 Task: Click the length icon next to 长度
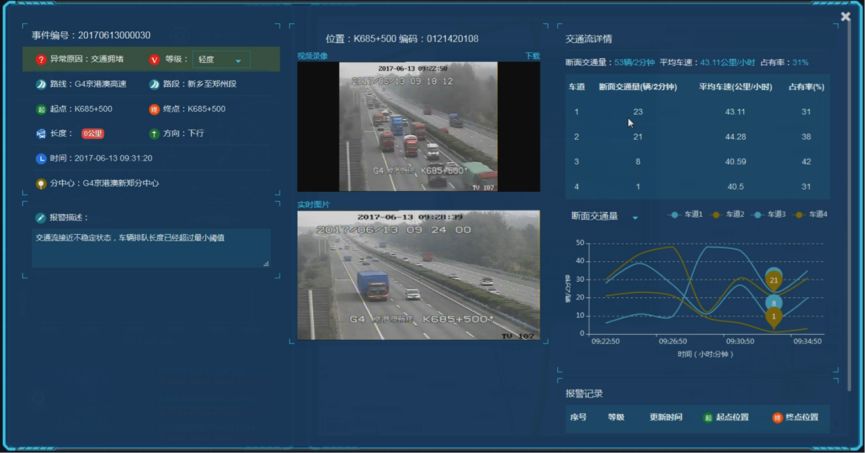40,134
